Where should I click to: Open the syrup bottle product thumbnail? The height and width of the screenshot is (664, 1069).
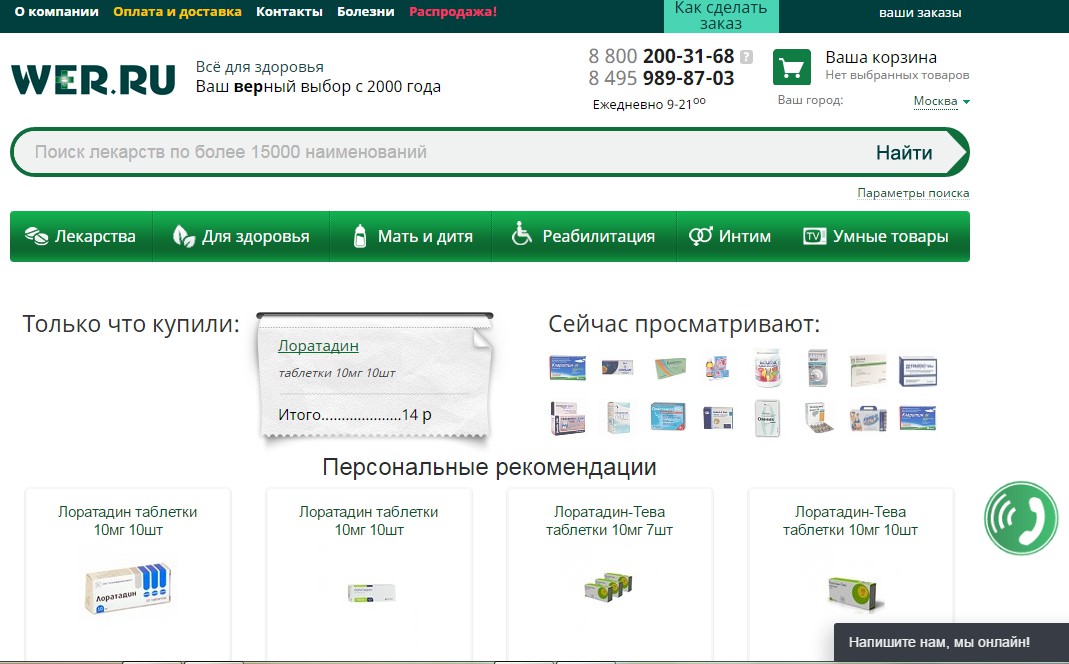click(717, 368)
